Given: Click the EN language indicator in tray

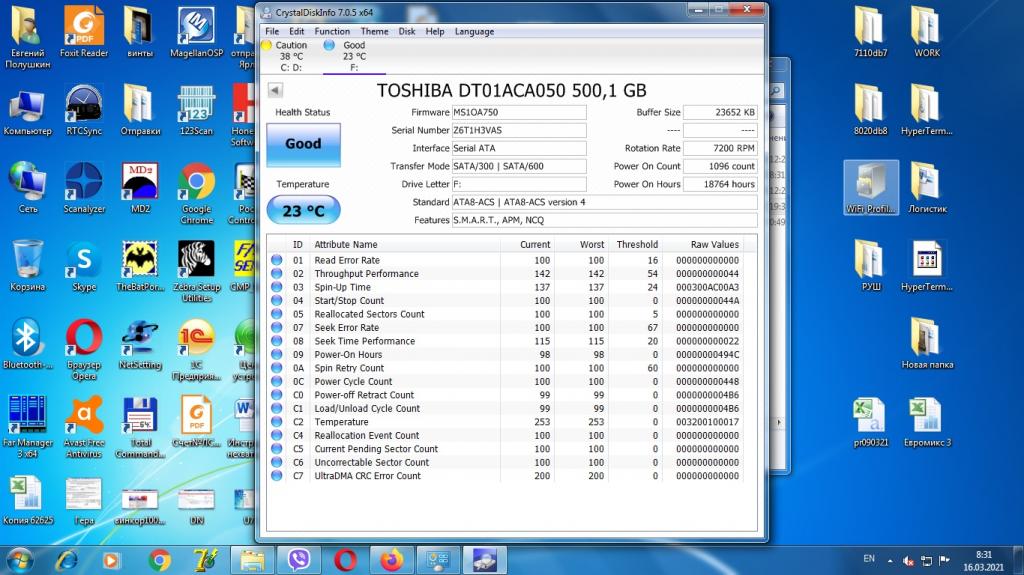Looking at the screenshot, I should click(x=869, y=559).
